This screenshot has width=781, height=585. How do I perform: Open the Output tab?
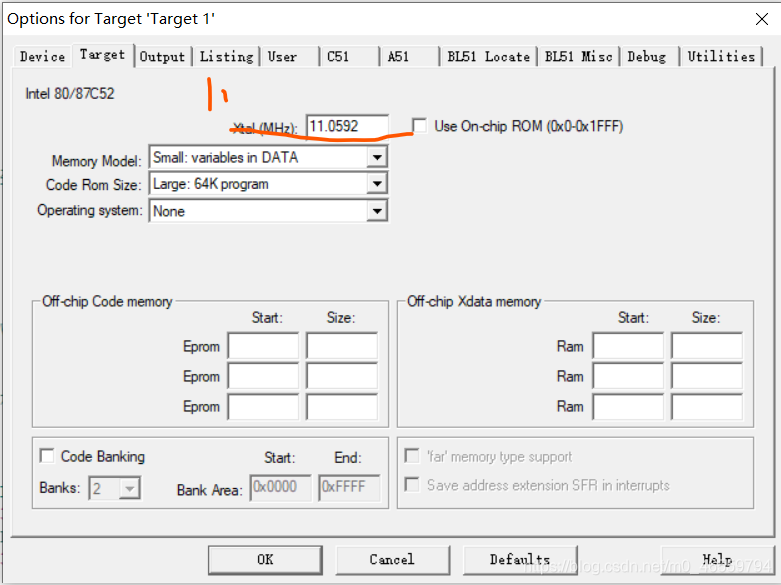click(x=162, y=57)
